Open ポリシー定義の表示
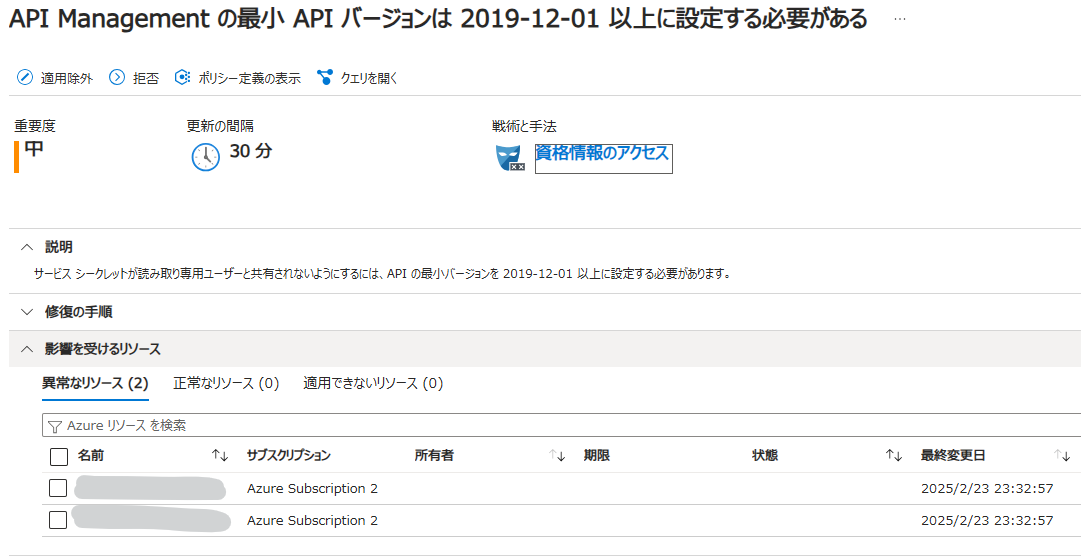The height and width of the screenshot is (558, 1081). coord(249,79)
